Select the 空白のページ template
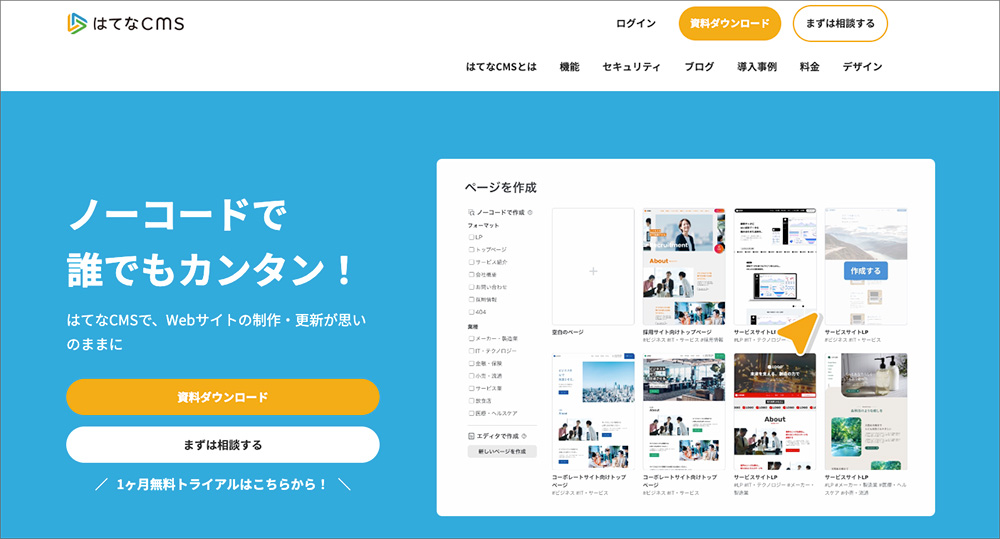Image resolution: width=1000 pixels, height=539 pixels. (593, 267)
